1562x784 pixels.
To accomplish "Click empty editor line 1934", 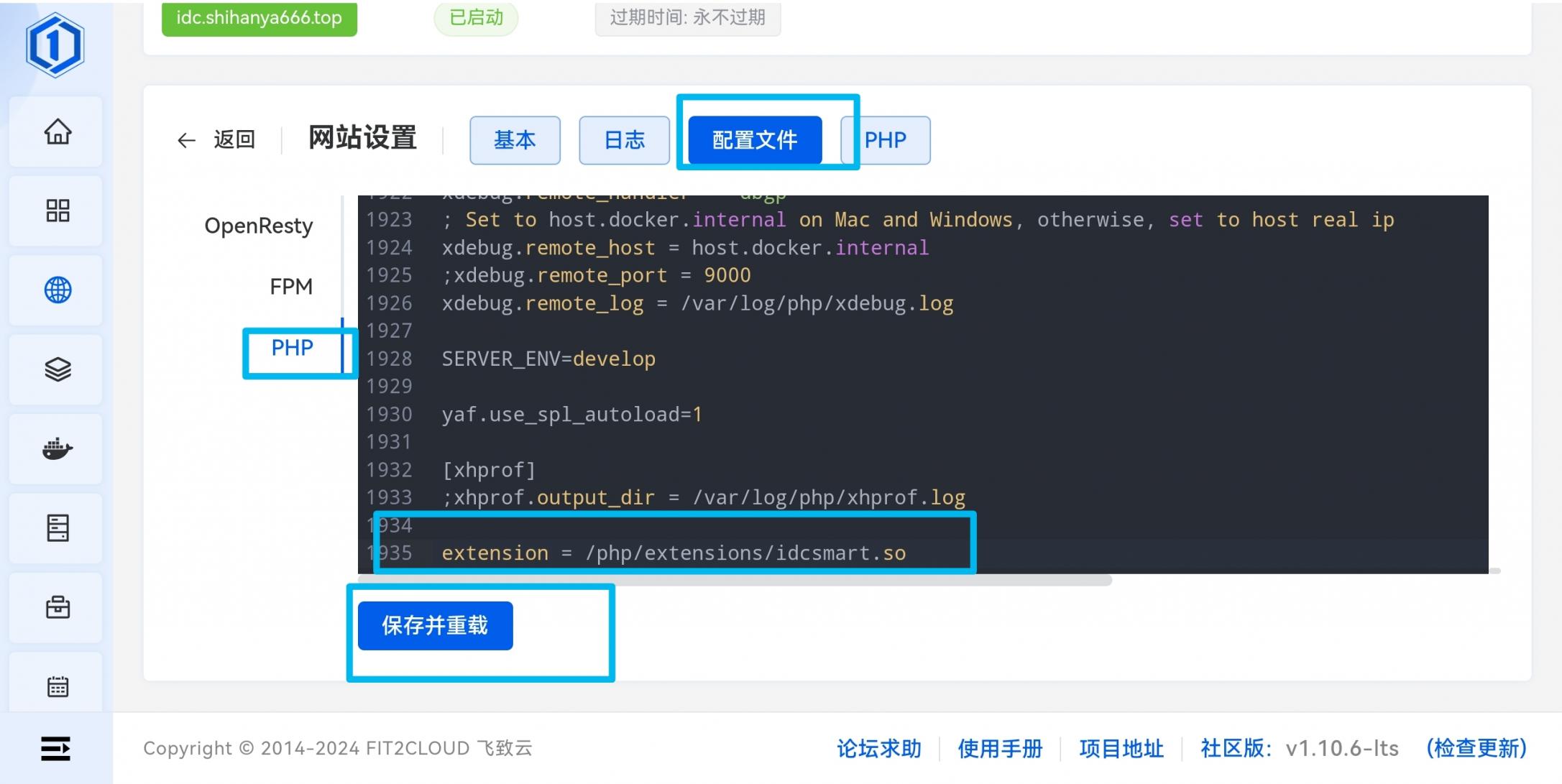I will tap(923, 525).
